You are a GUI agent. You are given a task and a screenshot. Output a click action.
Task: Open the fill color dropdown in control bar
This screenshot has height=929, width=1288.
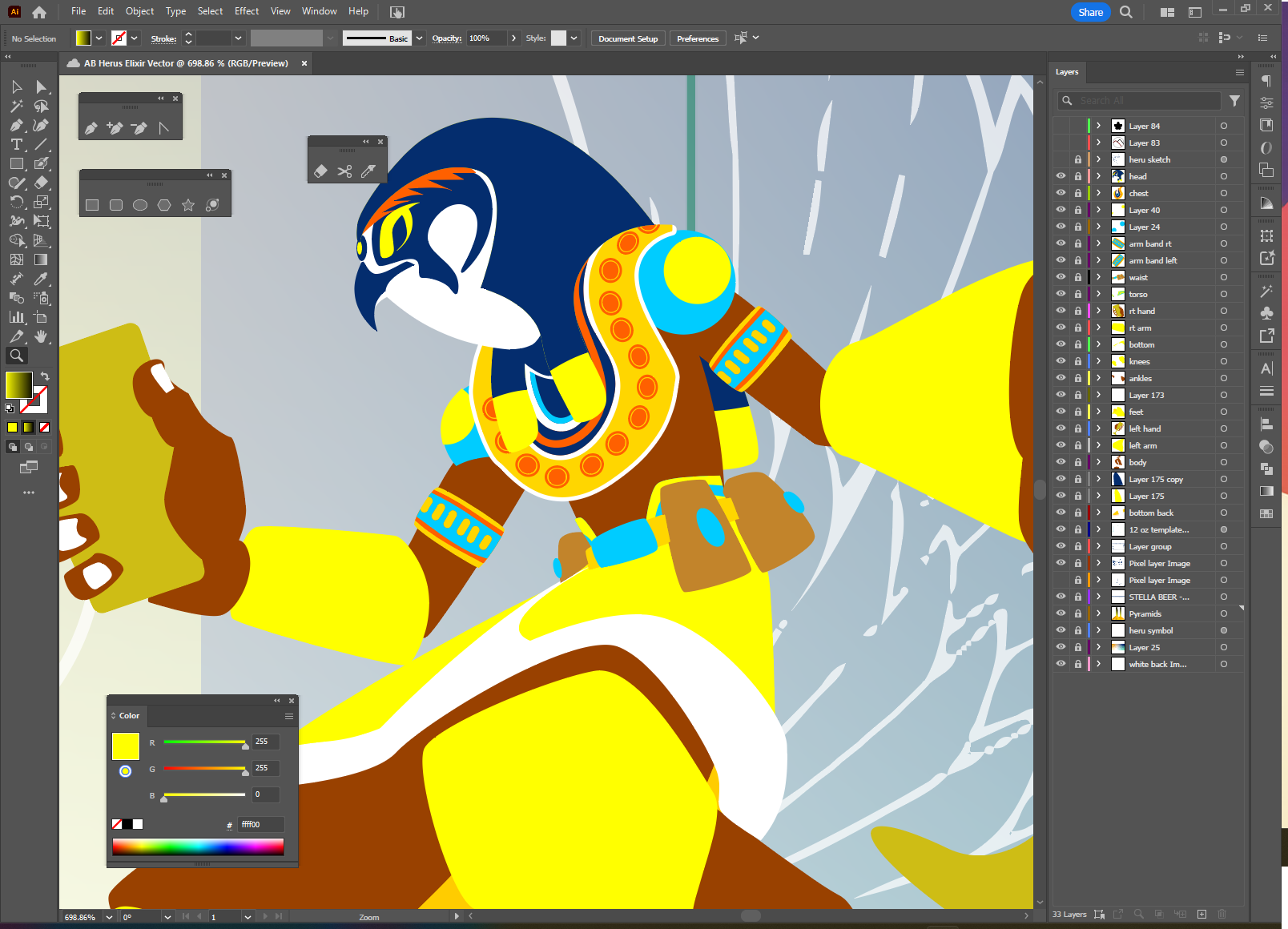99,38
